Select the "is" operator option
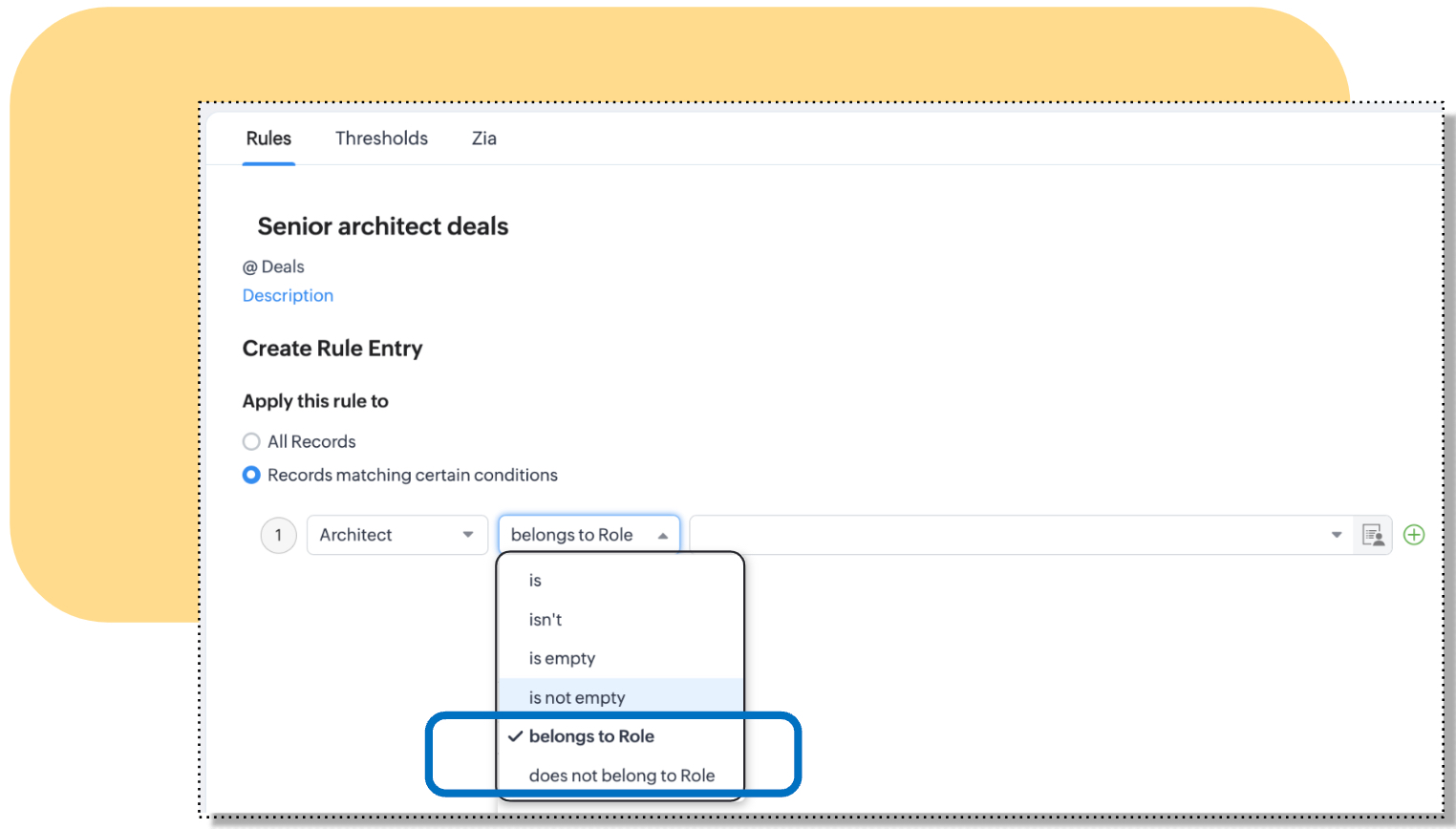This screenshot has height=829, width=1456. point(535,581)
